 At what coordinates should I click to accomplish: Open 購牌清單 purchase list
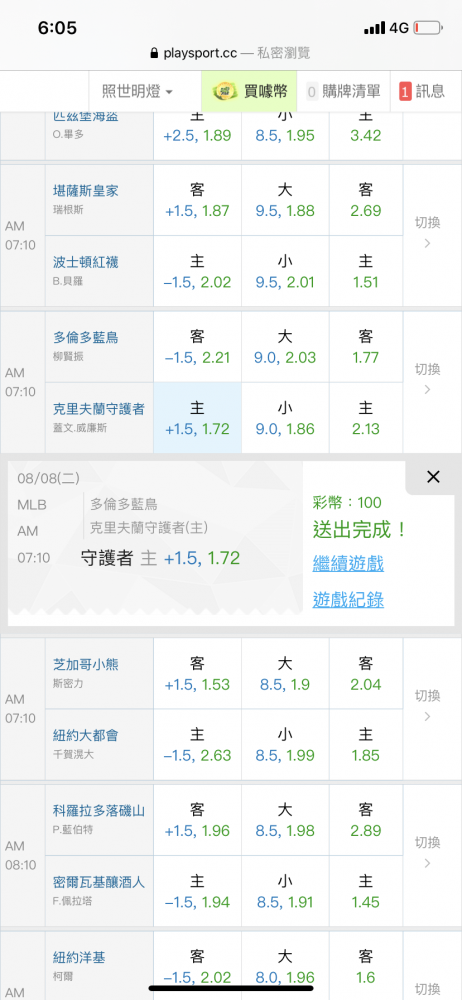[x=343, y=91]
